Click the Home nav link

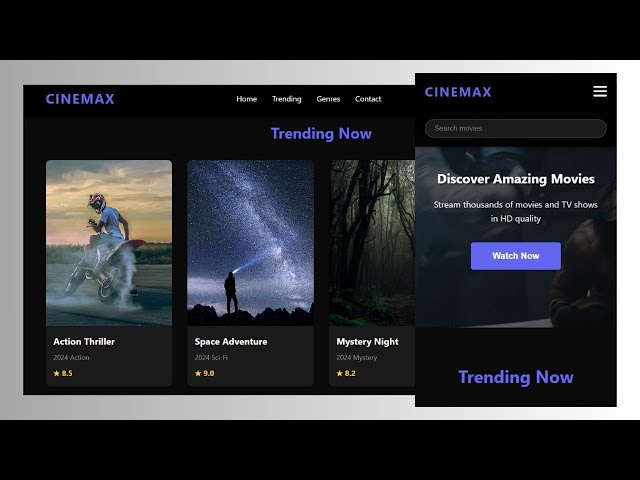coord(247,99)
